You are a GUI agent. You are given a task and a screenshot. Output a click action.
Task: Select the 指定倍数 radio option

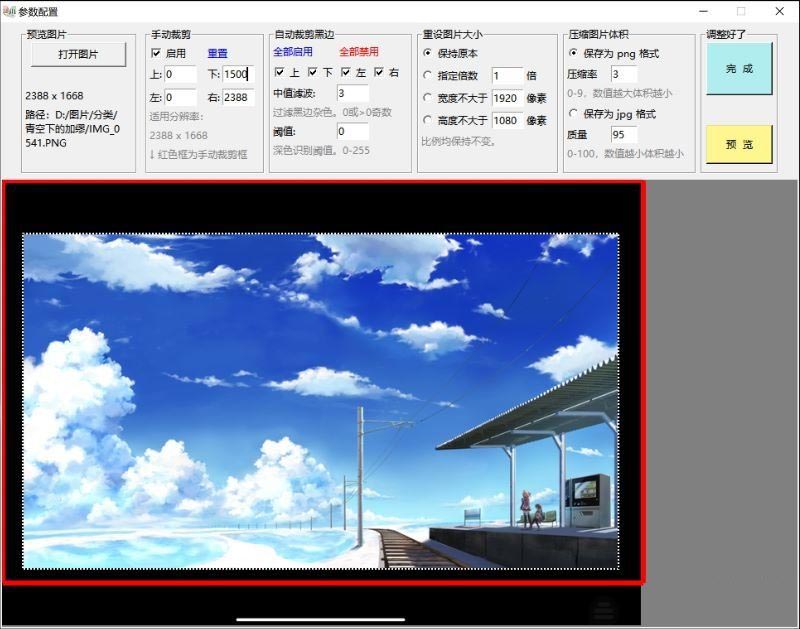[428, 76]
